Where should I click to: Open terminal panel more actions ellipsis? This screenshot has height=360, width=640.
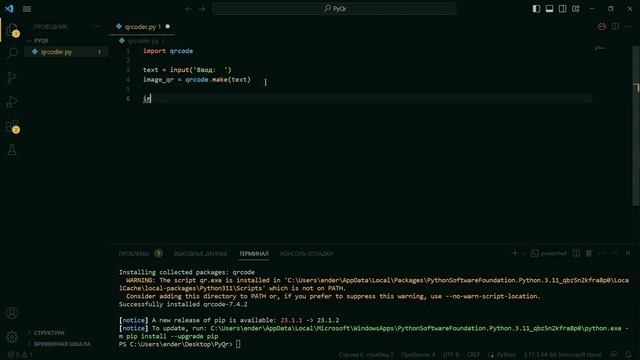click(602, 253)
